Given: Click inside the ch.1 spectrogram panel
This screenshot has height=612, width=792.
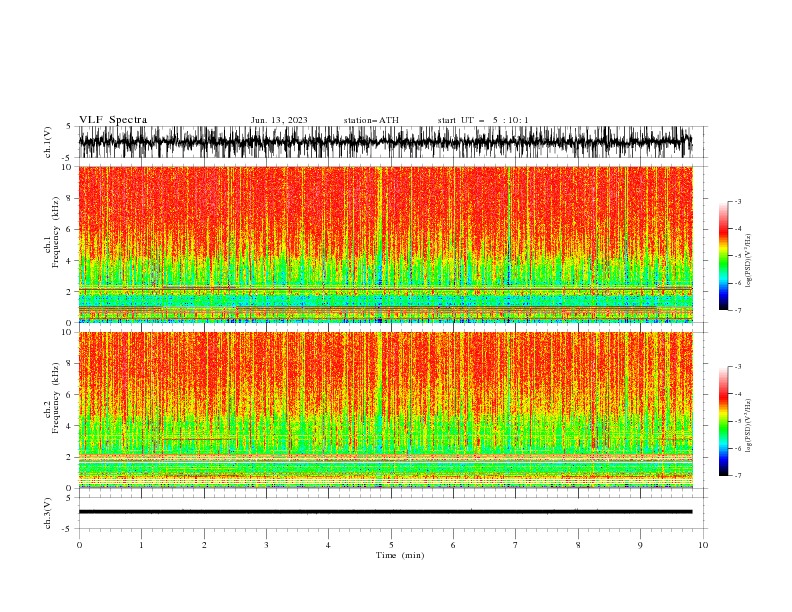Looking at the screenshot, I should click(385, 244).
